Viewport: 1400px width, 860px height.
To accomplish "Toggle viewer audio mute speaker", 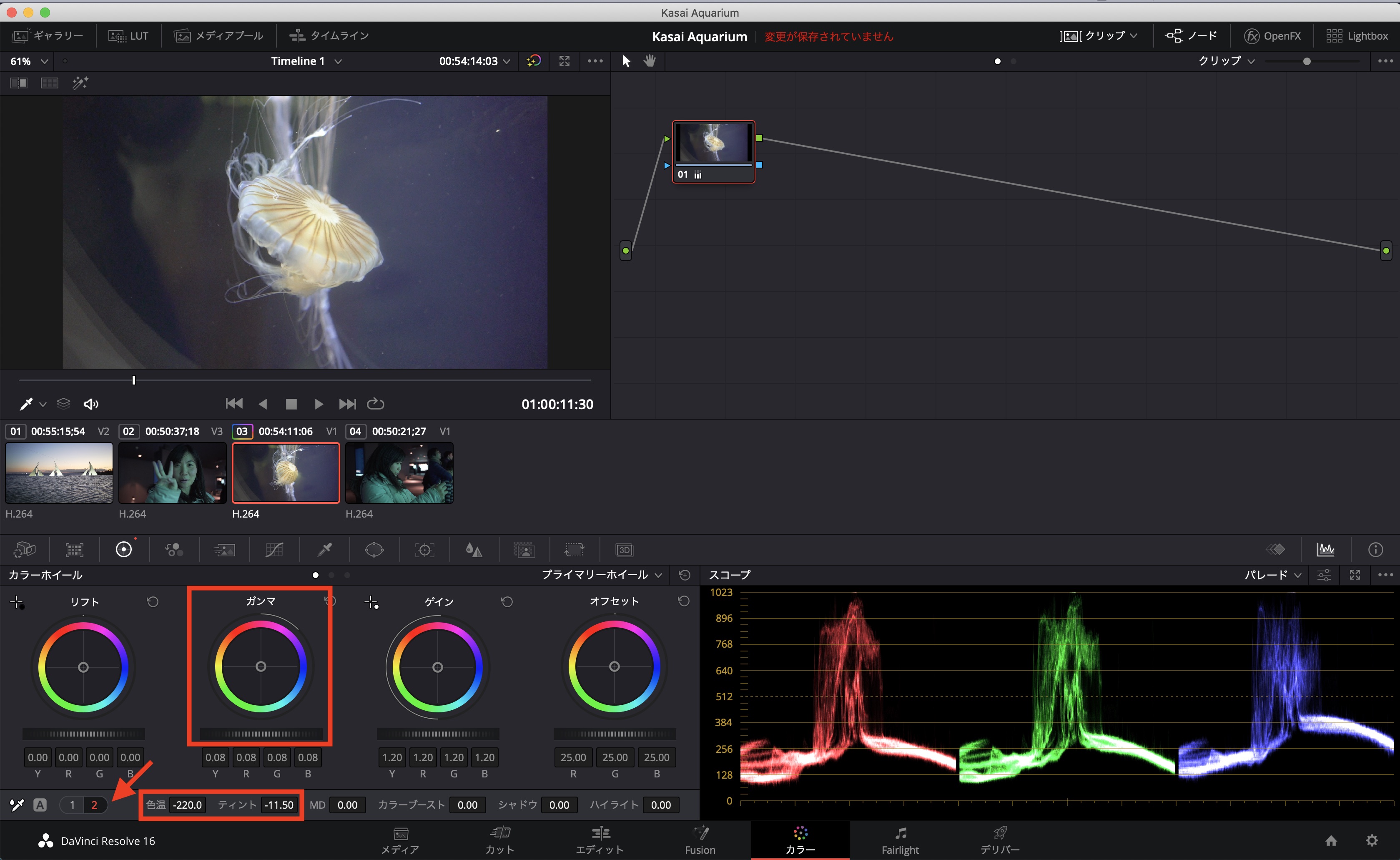I will click(x=91, y=404).
